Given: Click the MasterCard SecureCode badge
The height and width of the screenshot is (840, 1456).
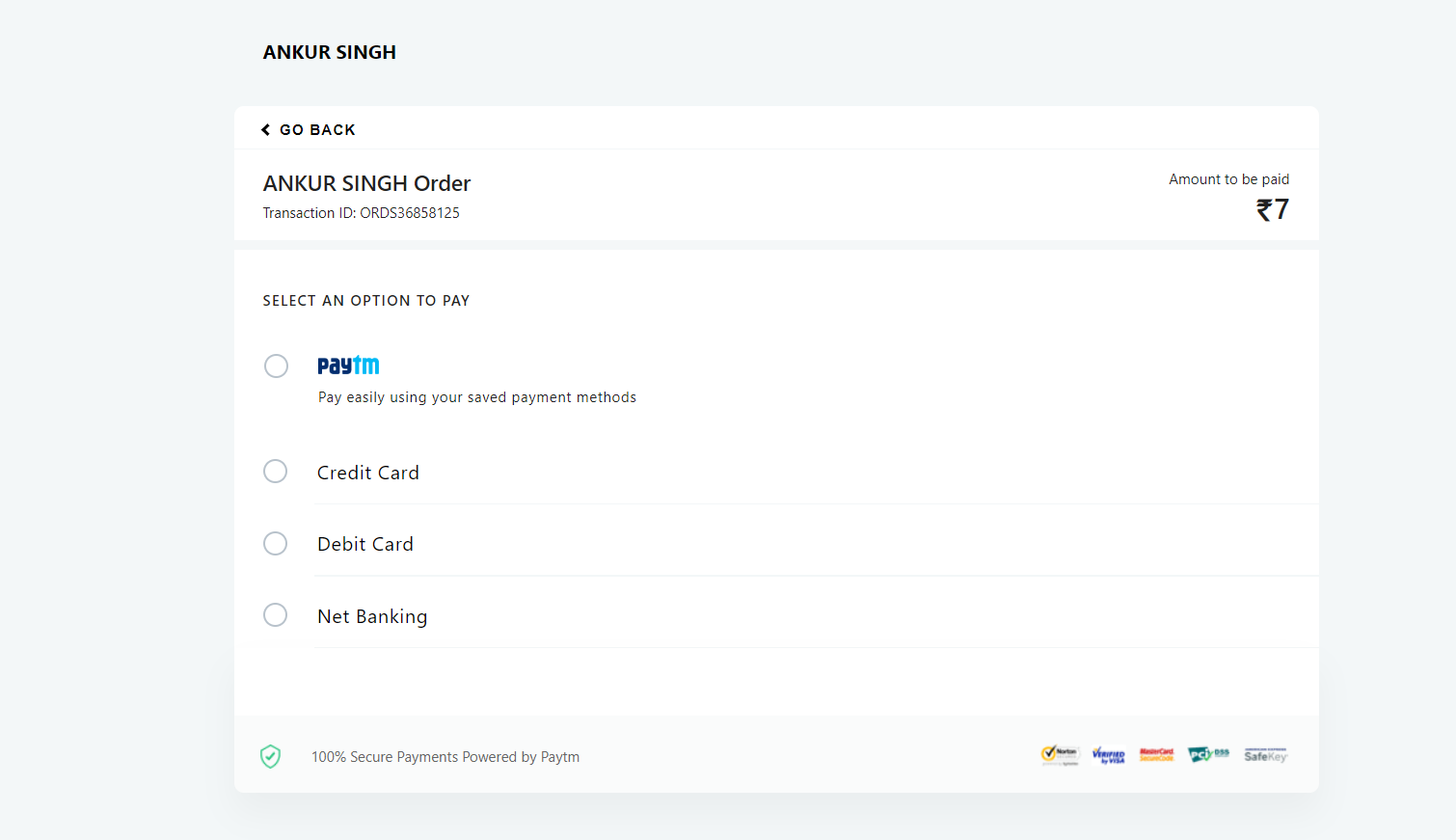Looking at the screenshot, I should (1157, 755).
